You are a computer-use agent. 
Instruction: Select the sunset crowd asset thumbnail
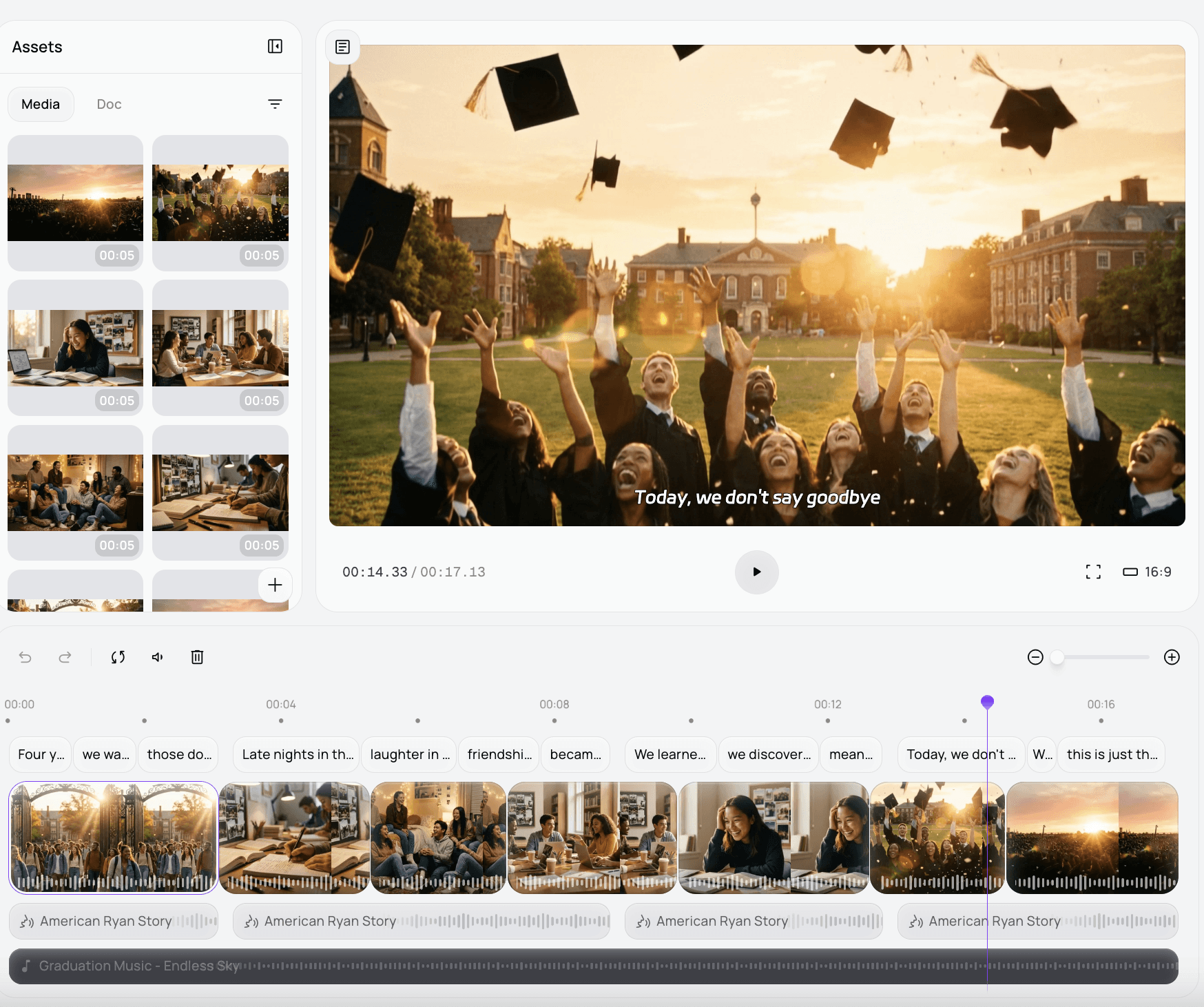click(76, 203)
